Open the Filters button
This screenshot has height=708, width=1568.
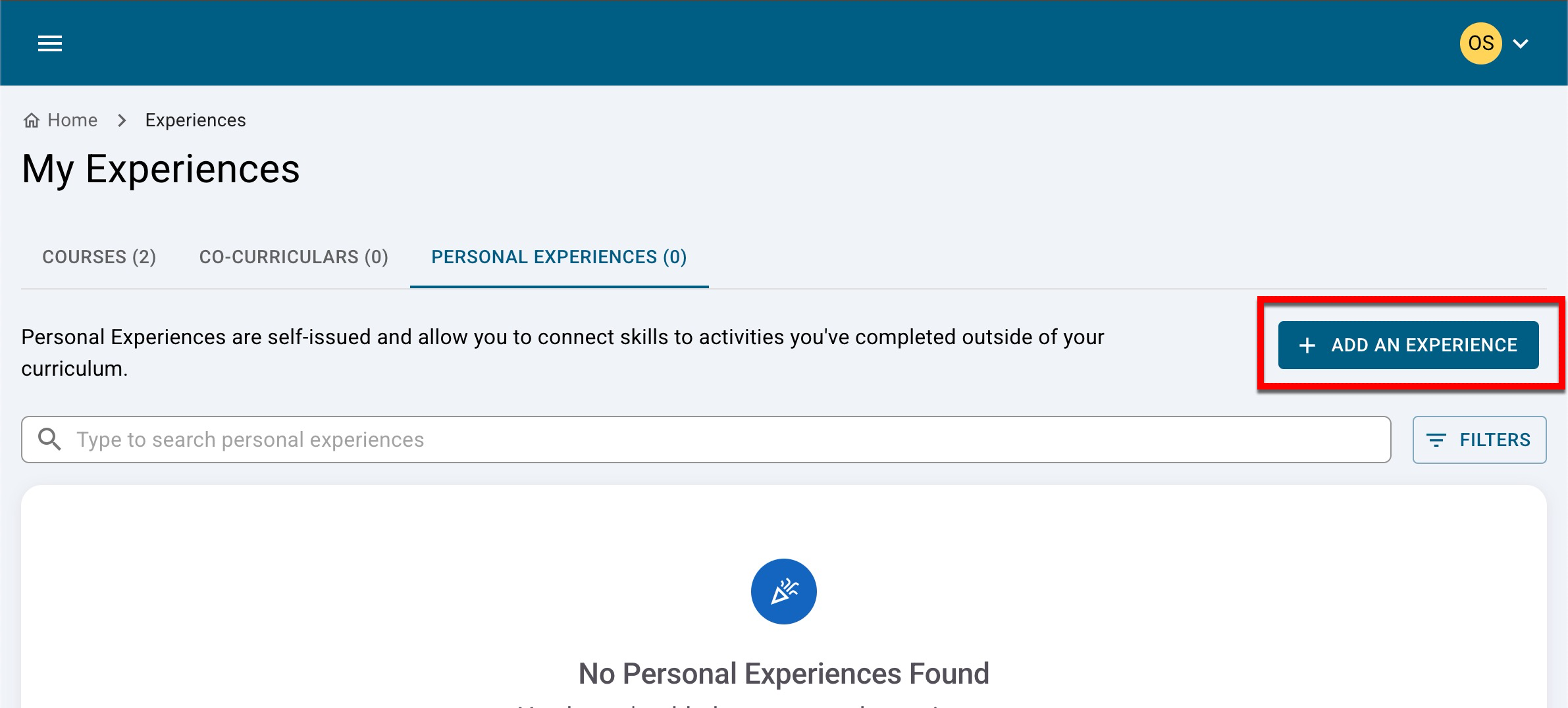pos(1479,440)
